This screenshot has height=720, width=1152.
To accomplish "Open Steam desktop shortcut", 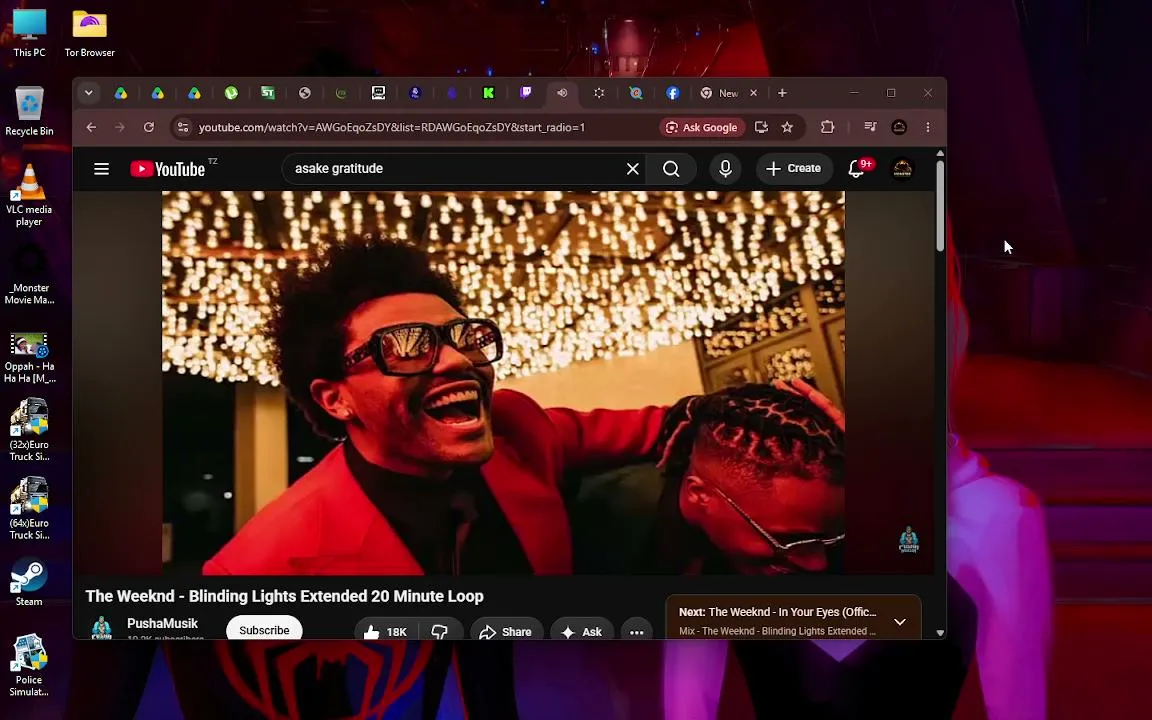I will [x=29, y=583].
